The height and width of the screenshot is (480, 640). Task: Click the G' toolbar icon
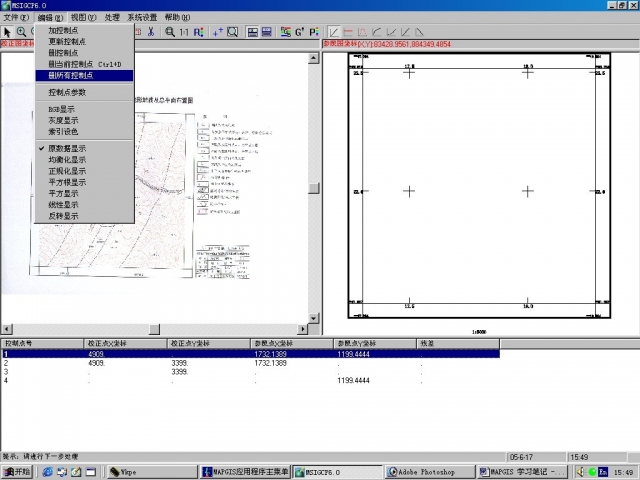[x=299, y=32]
